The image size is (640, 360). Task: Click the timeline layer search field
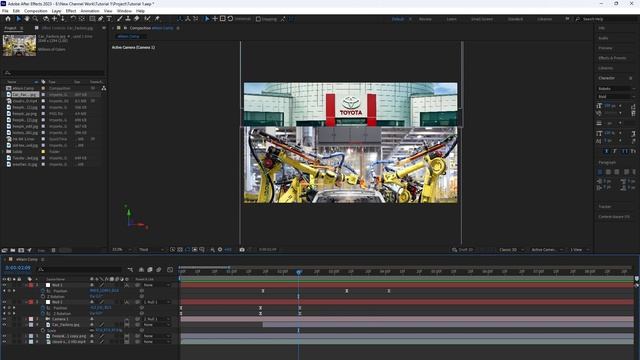pos(80,269)
